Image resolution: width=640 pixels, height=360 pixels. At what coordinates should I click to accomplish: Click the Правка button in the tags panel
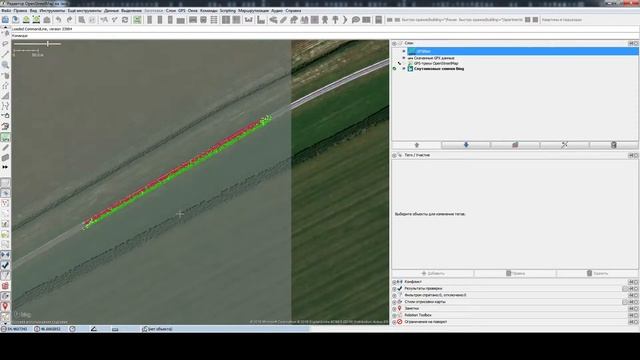pos(515,273)
